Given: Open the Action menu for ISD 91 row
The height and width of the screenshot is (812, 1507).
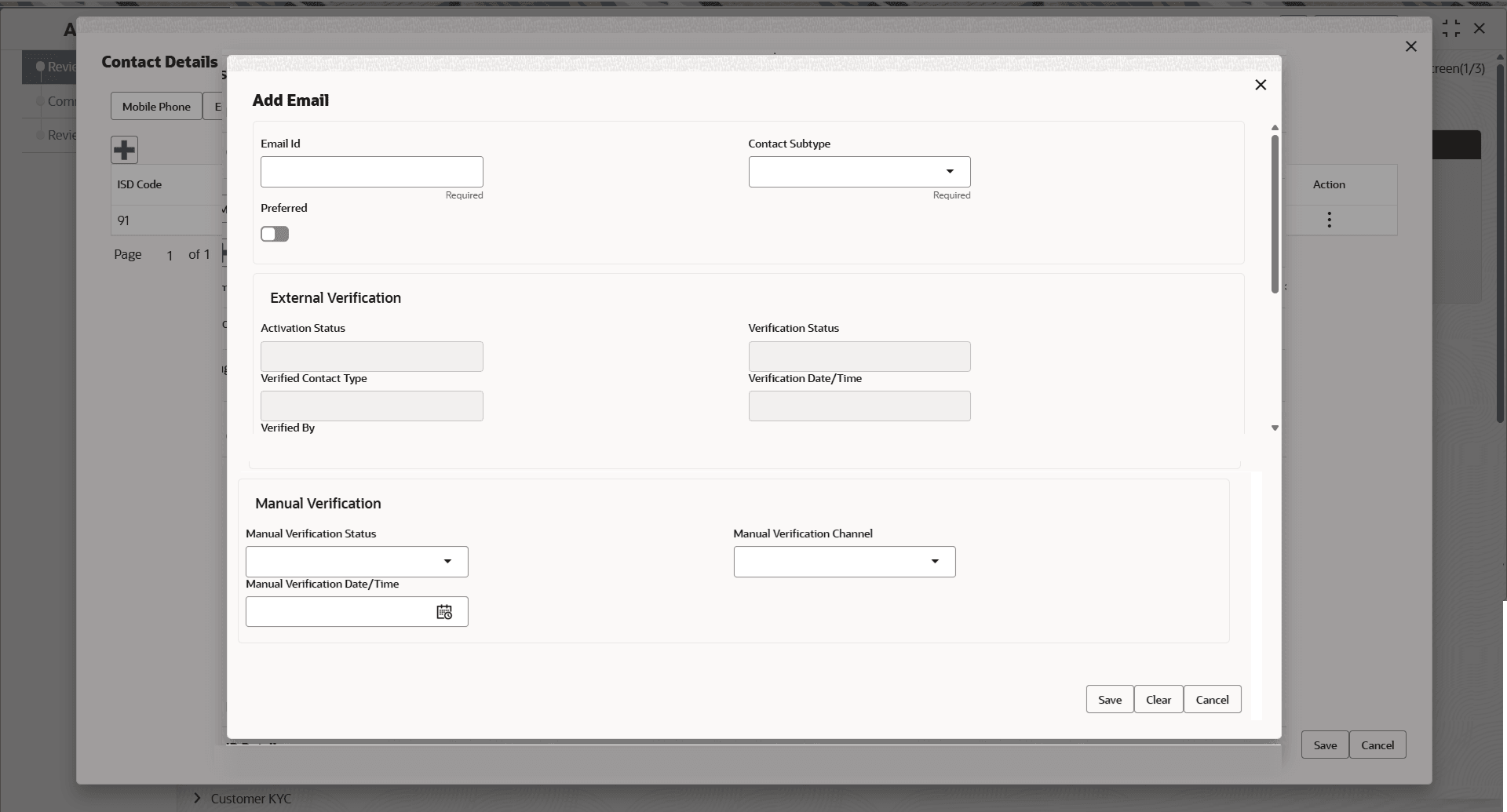Looking at the screenshot, I should 1329,220.
